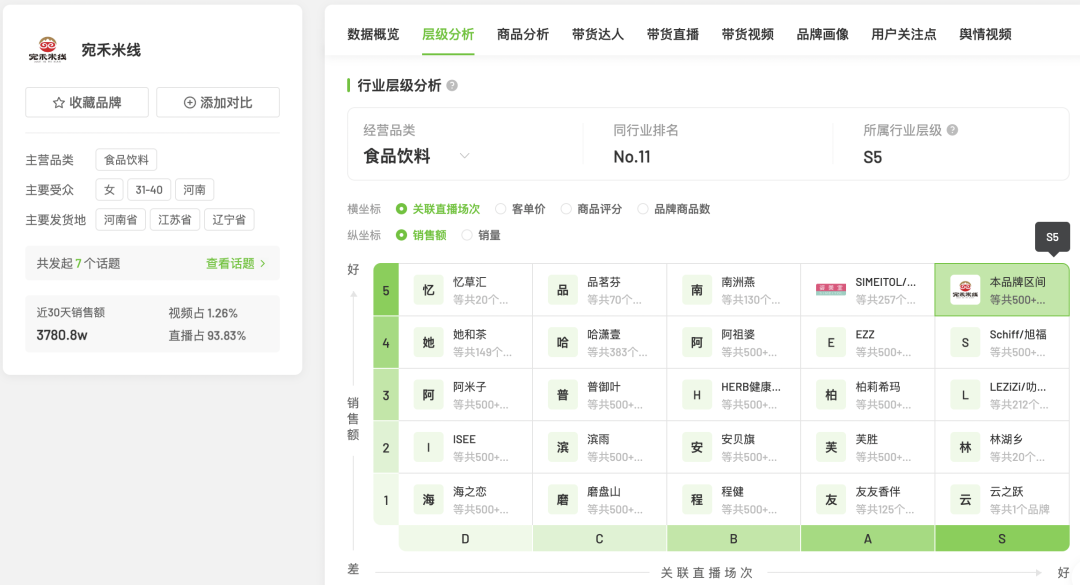Click the 3780.8w sales value
The image size is (1080, 585).
coord(62,336)
